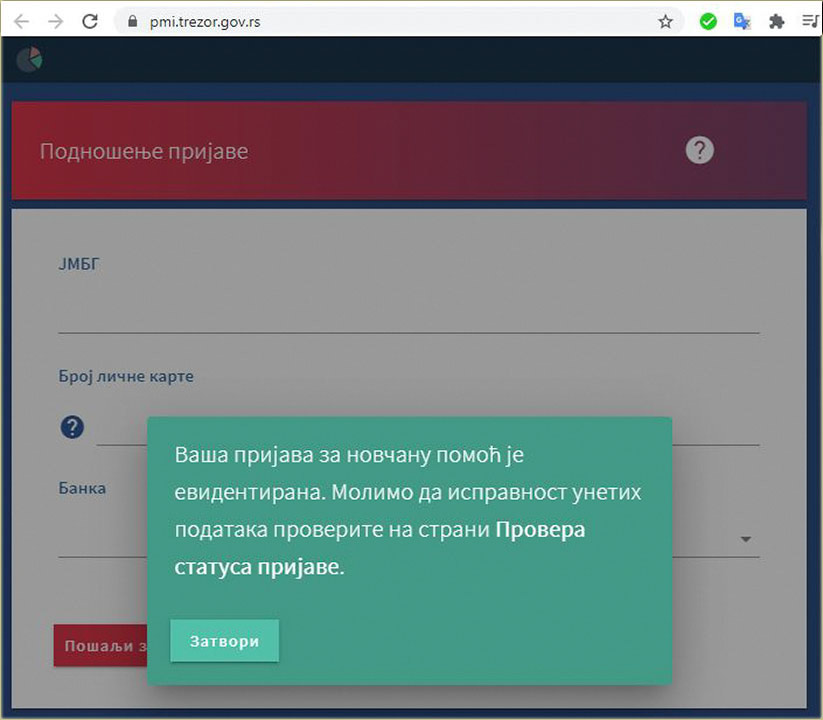Open the media control playlist icon
The width and height of the screenshot is (823, 720).
[x=809, y=21]
